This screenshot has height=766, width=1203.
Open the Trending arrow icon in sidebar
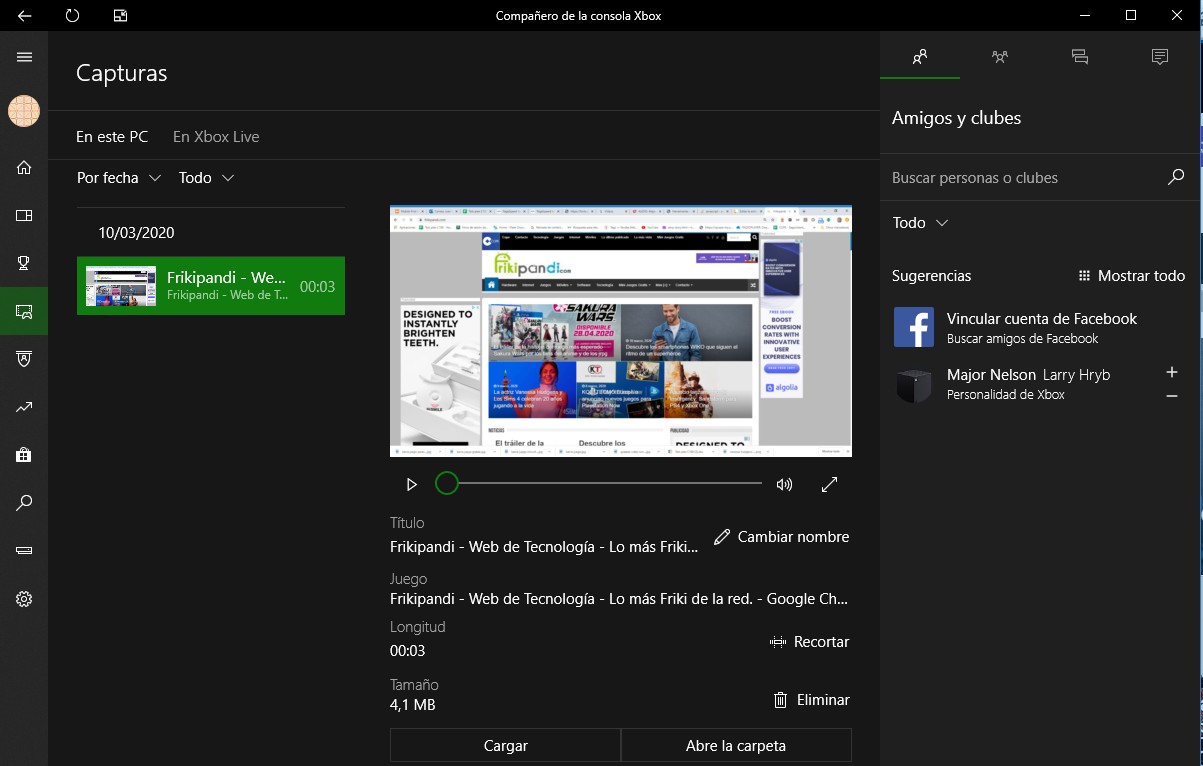tap(24, 407)
